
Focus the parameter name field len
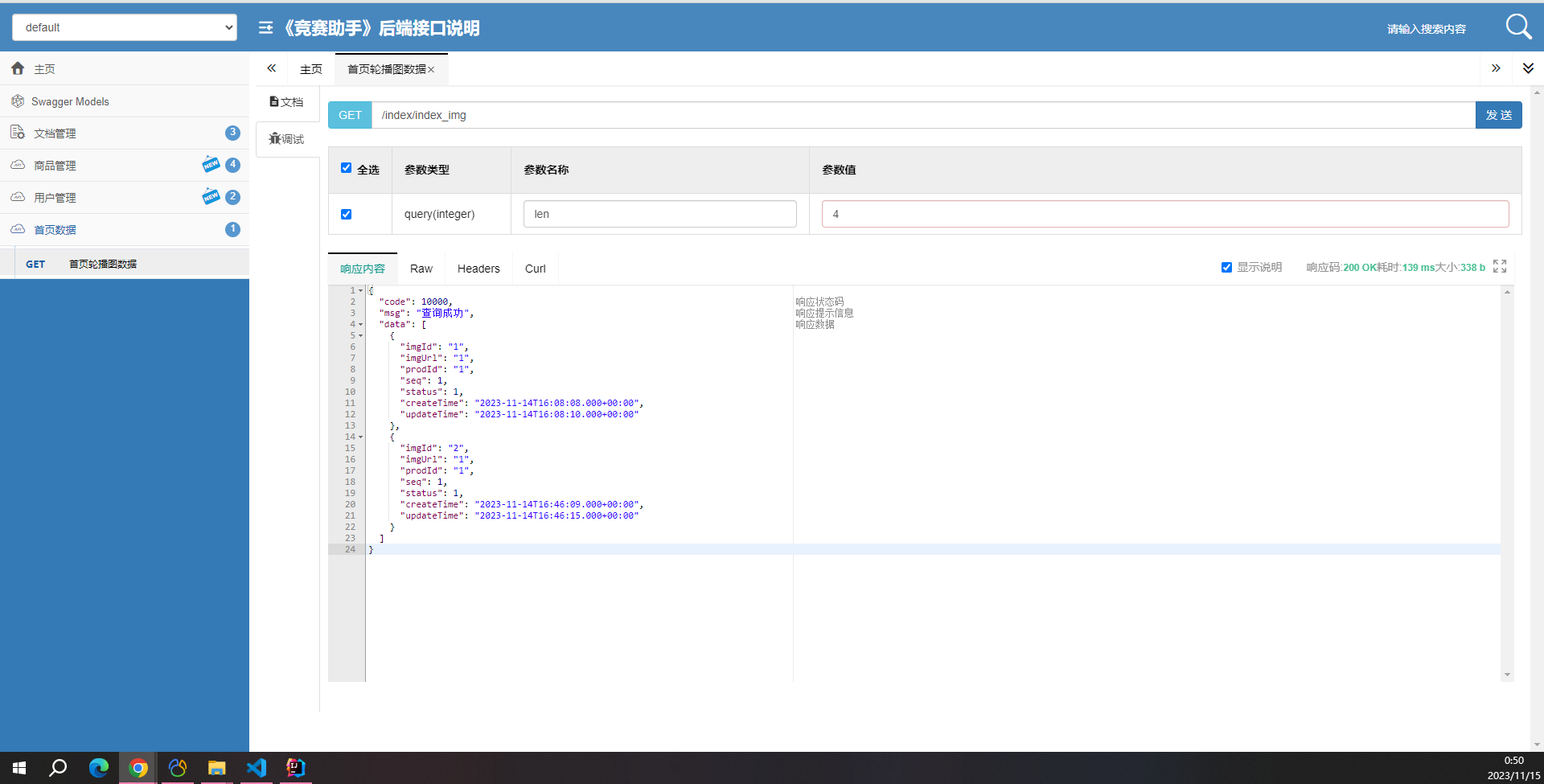(x=660, y=214)
